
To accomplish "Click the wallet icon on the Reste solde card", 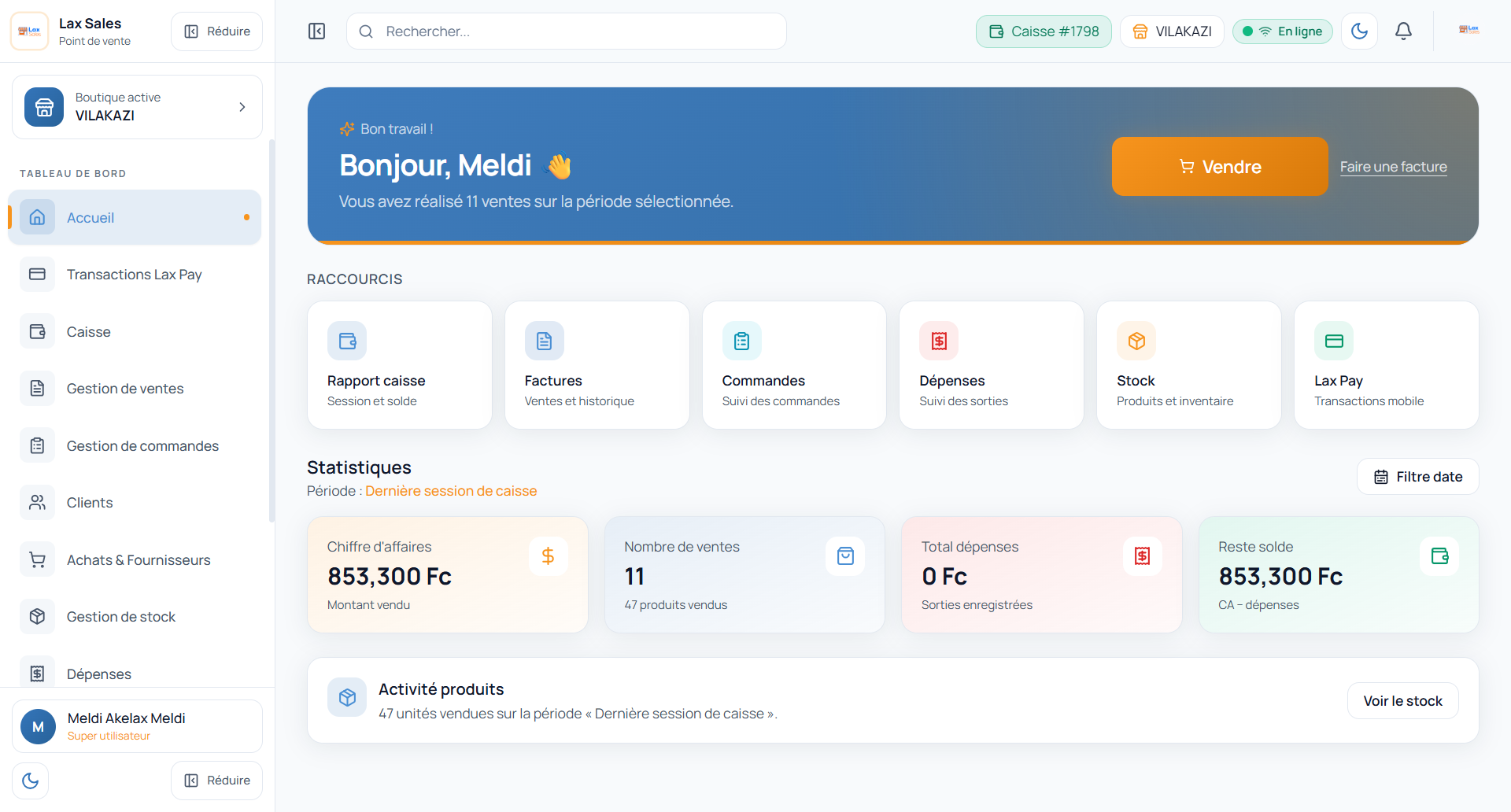I will (x=1439, y=556).
